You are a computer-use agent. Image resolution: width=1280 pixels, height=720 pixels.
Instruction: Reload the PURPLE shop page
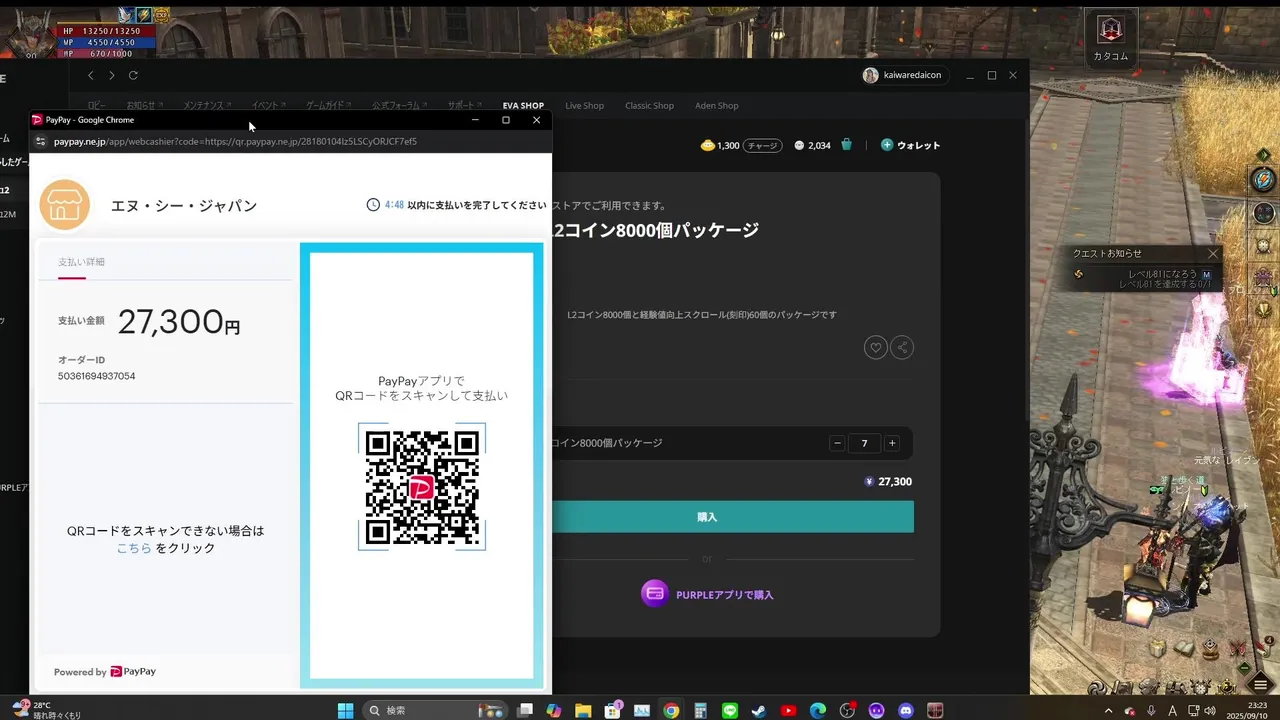[x=133, y=75]
